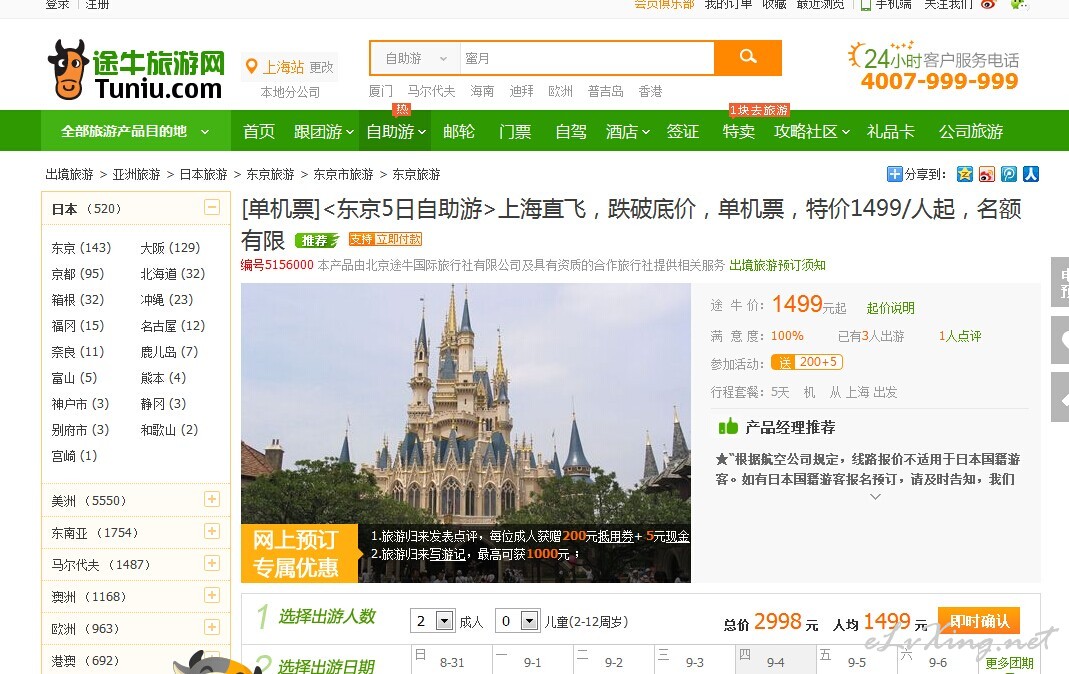Expand the 美洲 destination category
This screenshot has width=1069, height=674.
(x=211, y=500)
